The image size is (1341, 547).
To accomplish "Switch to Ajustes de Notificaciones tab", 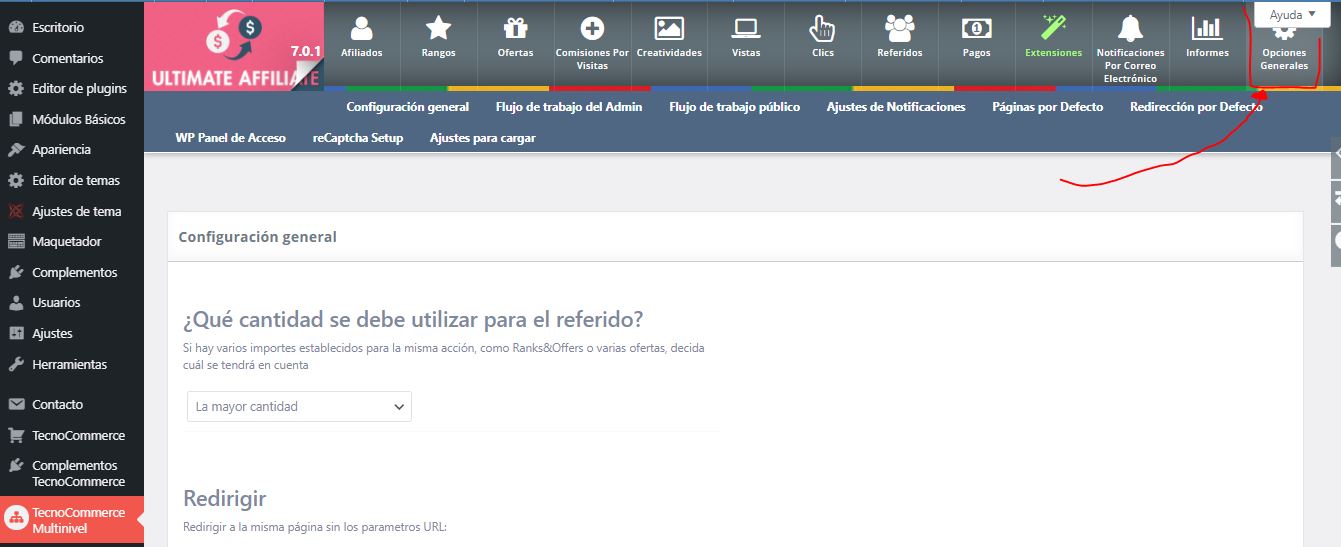I will [x=896, y=106].
